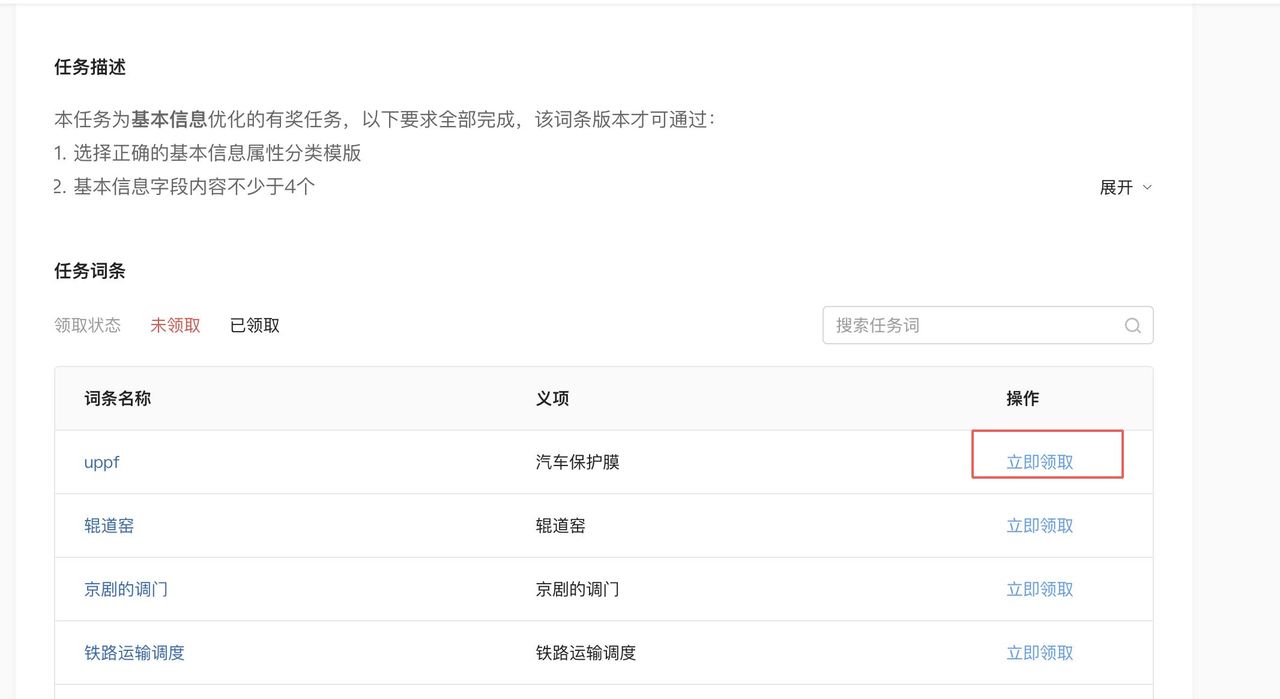Viewport: 1280px width, 699px height.
Task: Claim the 辊道窑 task via 立即领取
Action: (1039, 525)
